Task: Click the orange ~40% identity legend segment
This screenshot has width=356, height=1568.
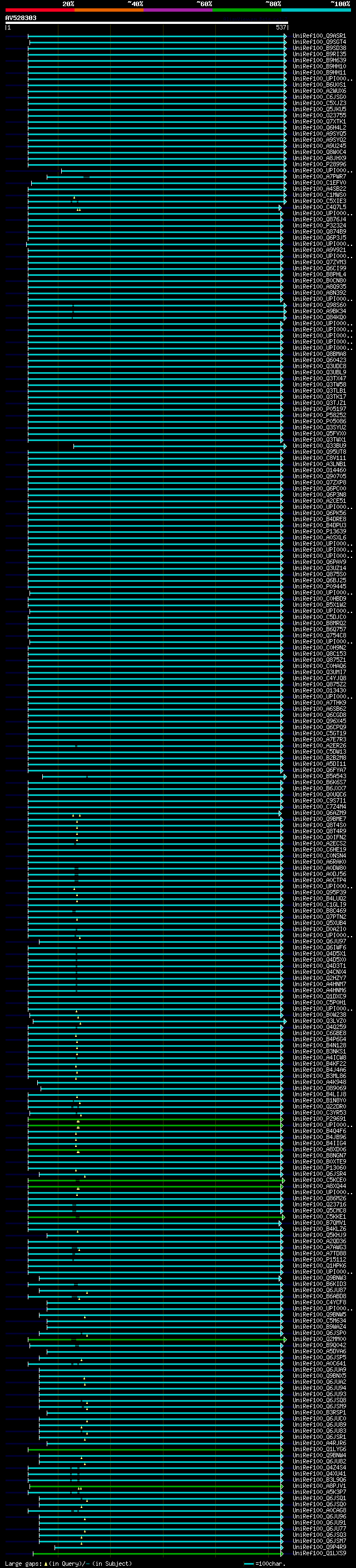Action: (x=109, y=10)
